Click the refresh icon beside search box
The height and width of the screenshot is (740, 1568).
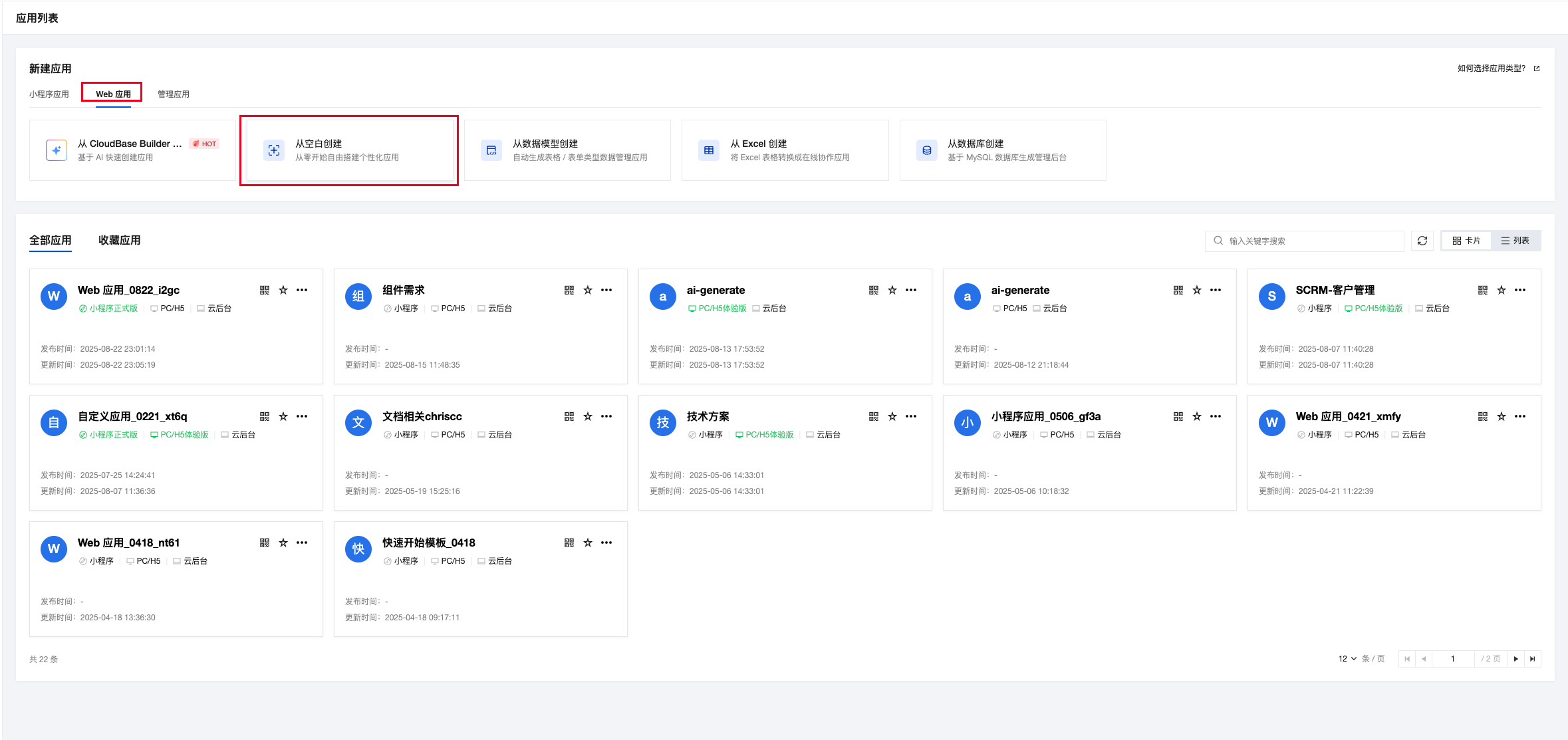pos(1422,241)
